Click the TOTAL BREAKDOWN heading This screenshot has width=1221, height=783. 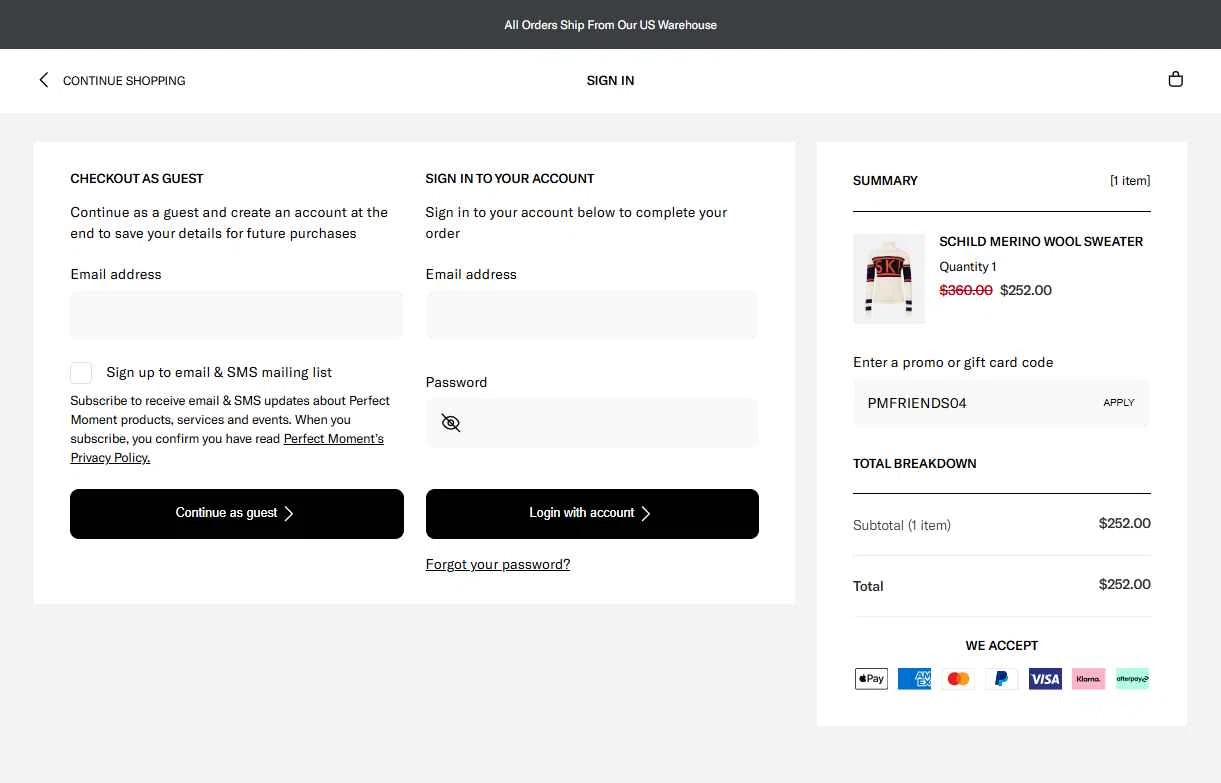[x=915, y=463]
